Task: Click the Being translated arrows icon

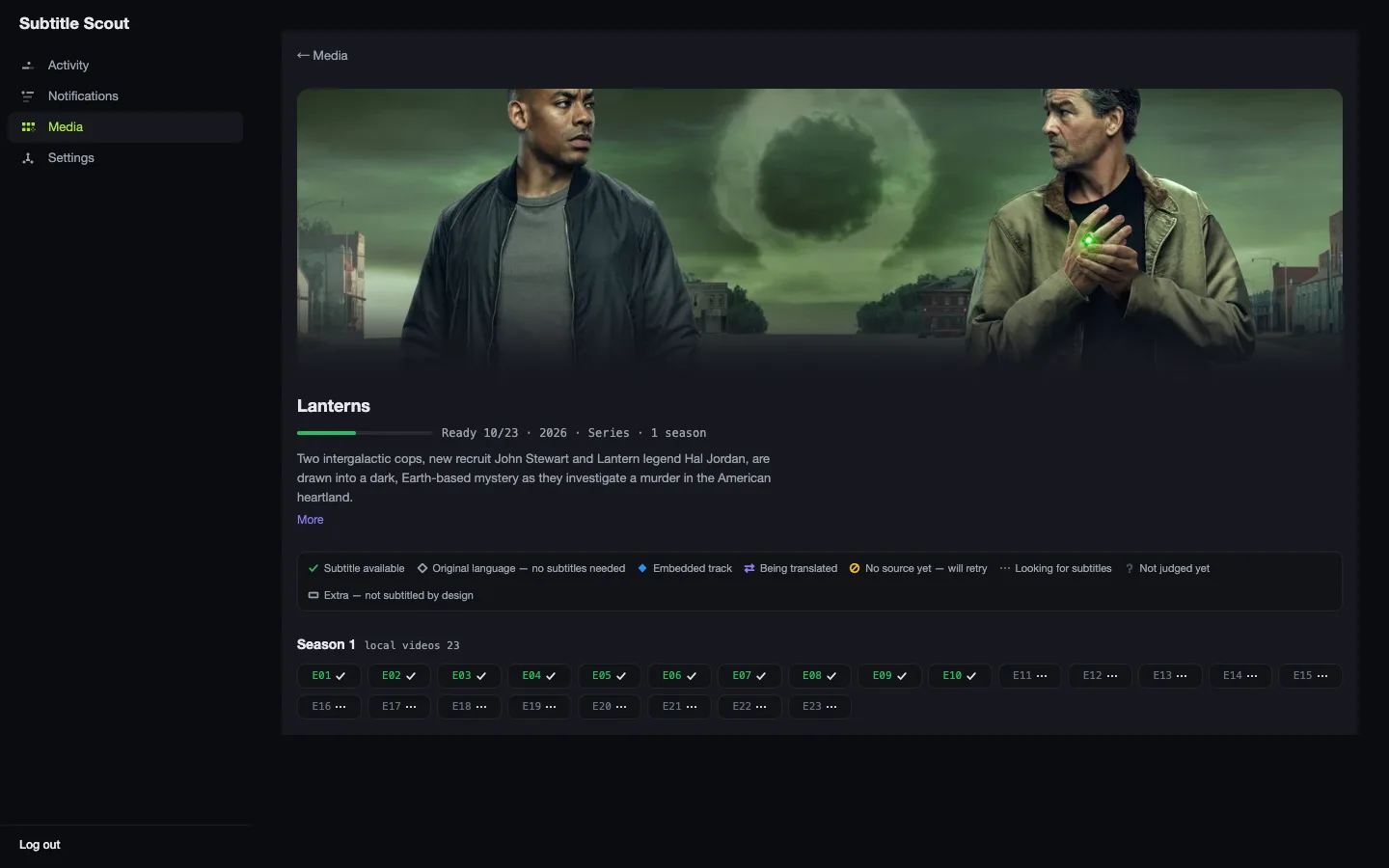Action: 749,569
